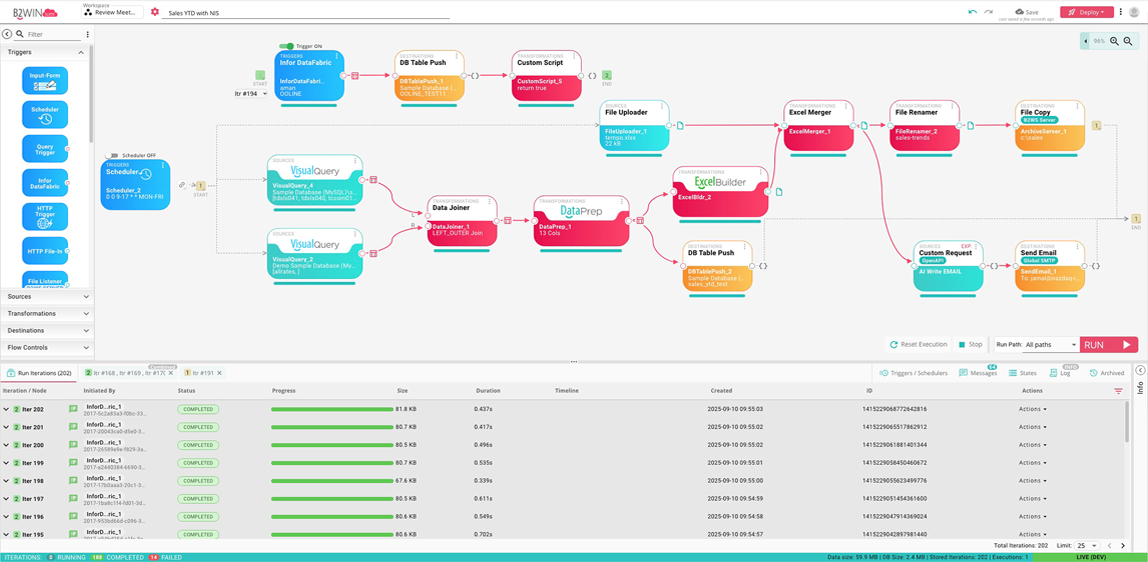Open the Workspace Review Meeting selector
The height and width of the screenshot is (562, 1148).
pos(111,12)
